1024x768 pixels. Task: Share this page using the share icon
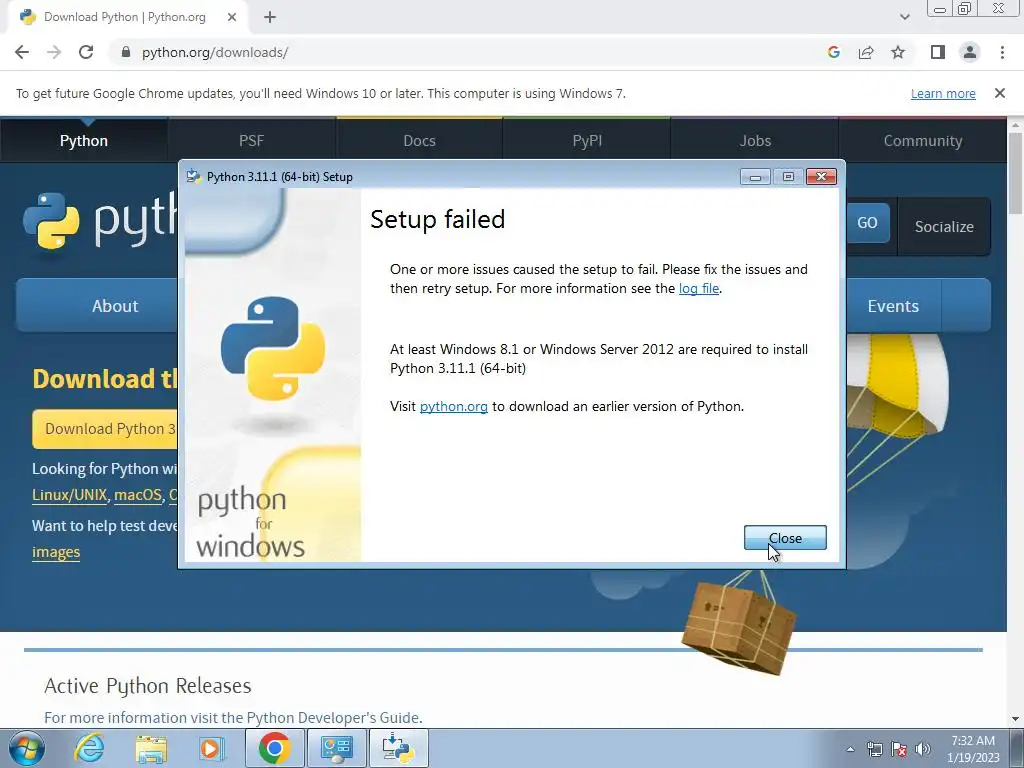coord(866,52)
